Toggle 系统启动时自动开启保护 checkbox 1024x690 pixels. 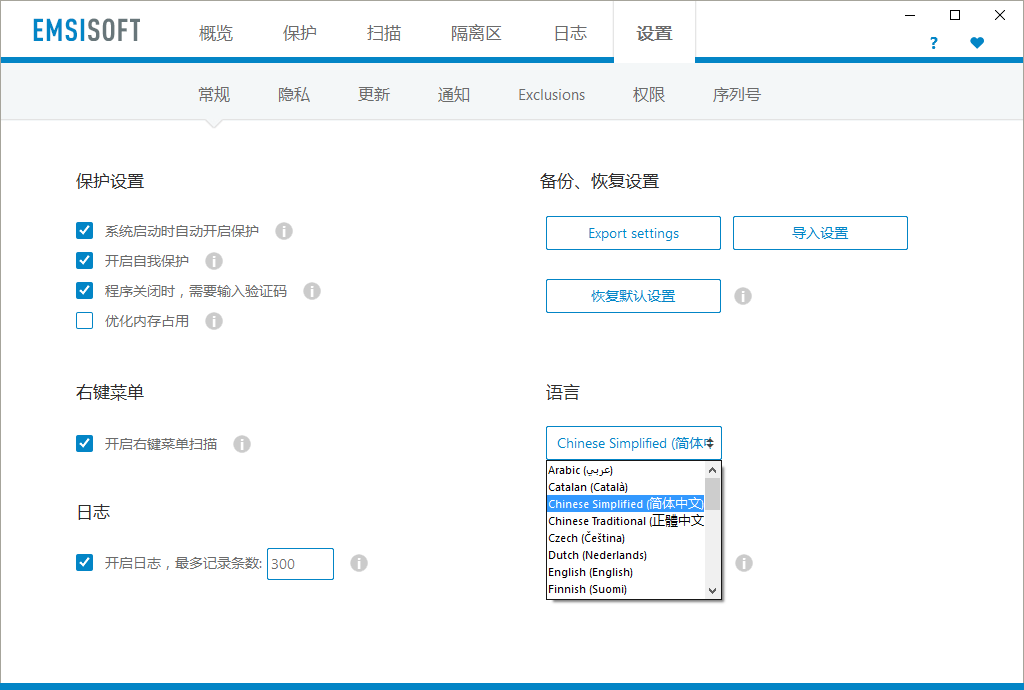(x=84, y=230)
